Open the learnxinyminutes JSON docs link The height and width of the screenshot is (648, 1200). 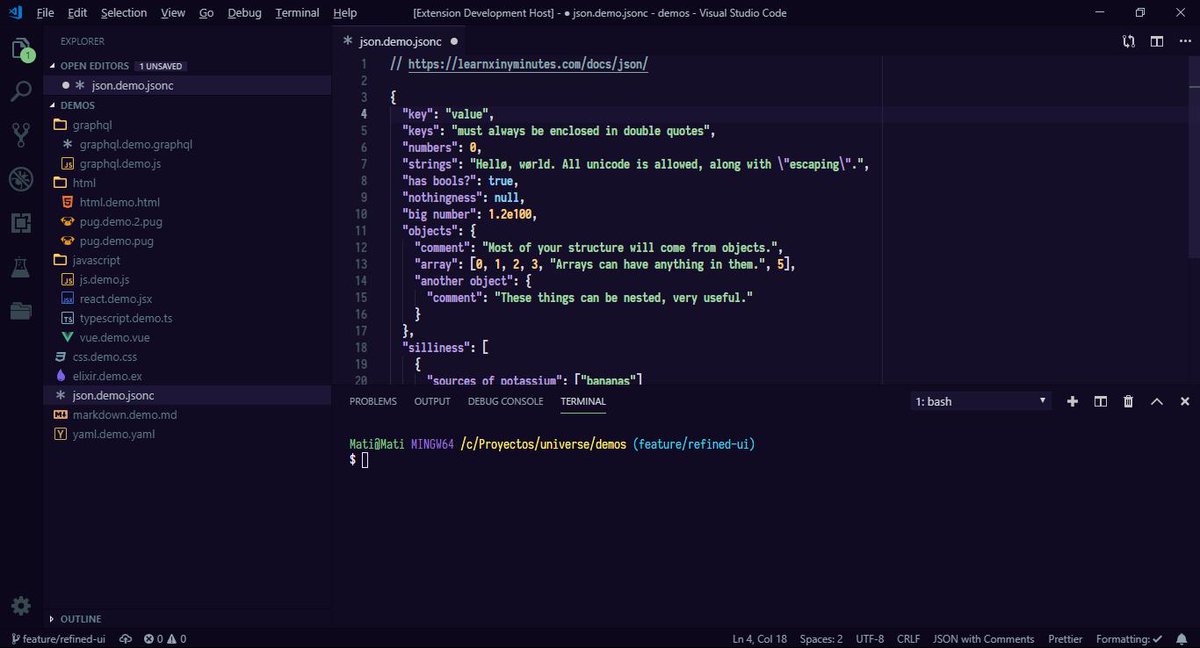tap(526, 63)
